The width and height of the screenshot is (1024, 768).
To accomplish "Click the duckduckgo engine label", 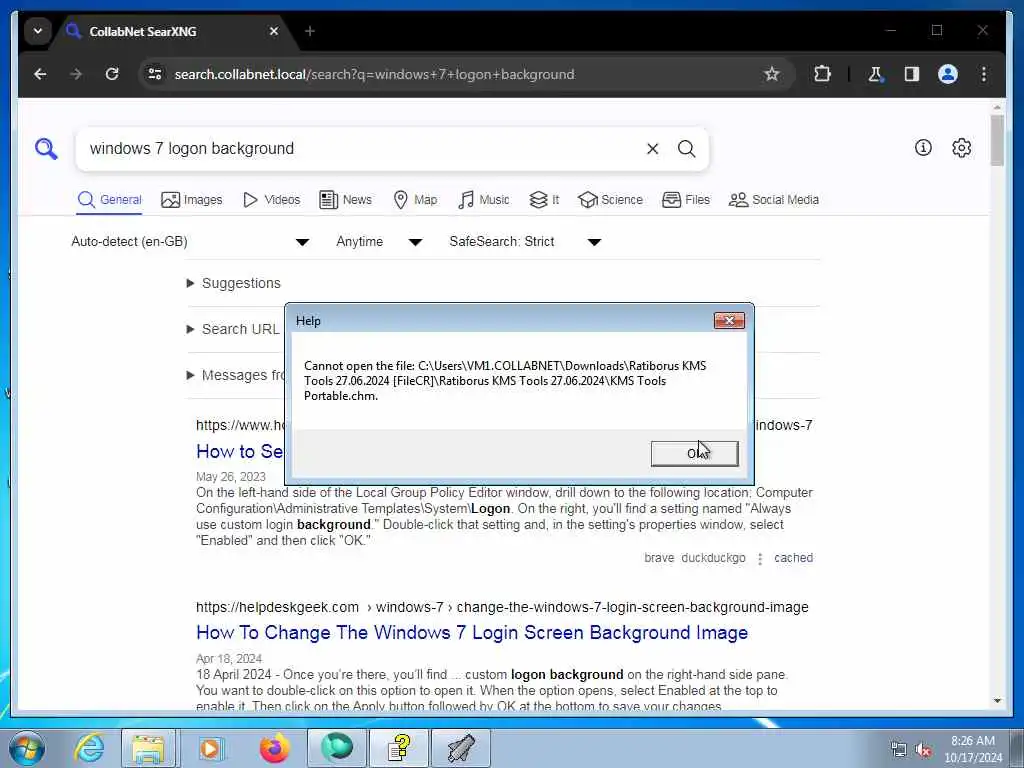I will pyautogui.click(x=713, y=558).
